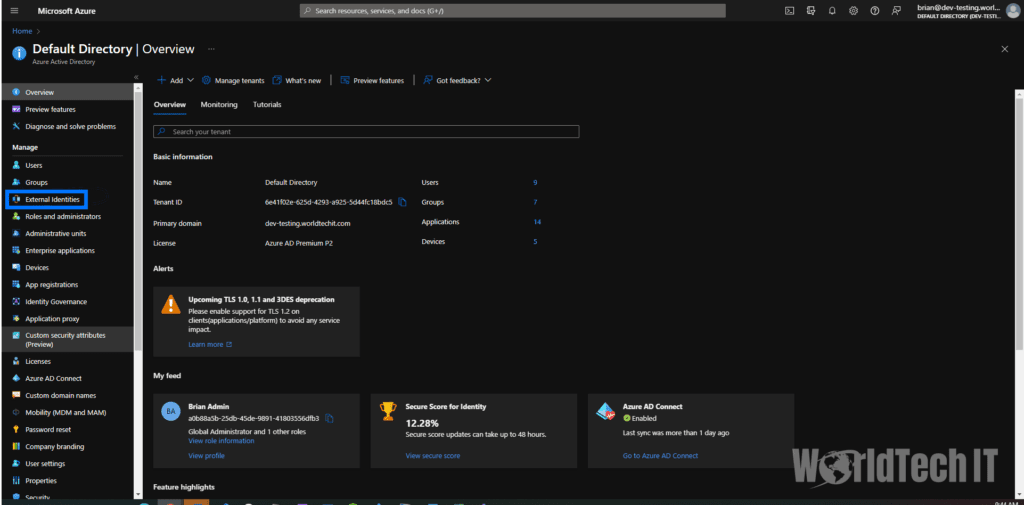The height and width of the screenshot is (505, 1024).
Task: Switch to the Tutorials tab
Action: pyautogui.click(x=267, y=105)
